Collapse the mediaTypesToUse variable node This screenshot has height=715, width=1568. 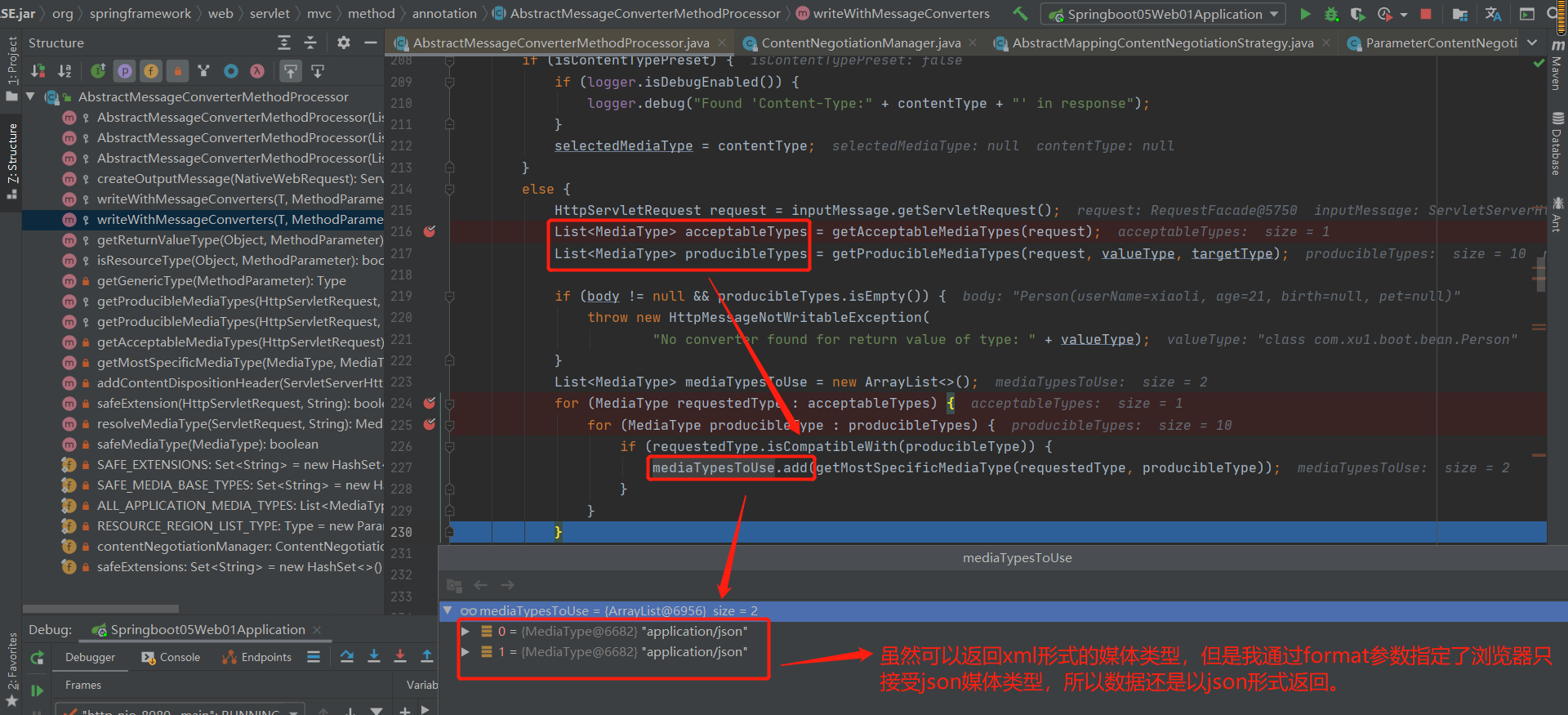[448, 610]
